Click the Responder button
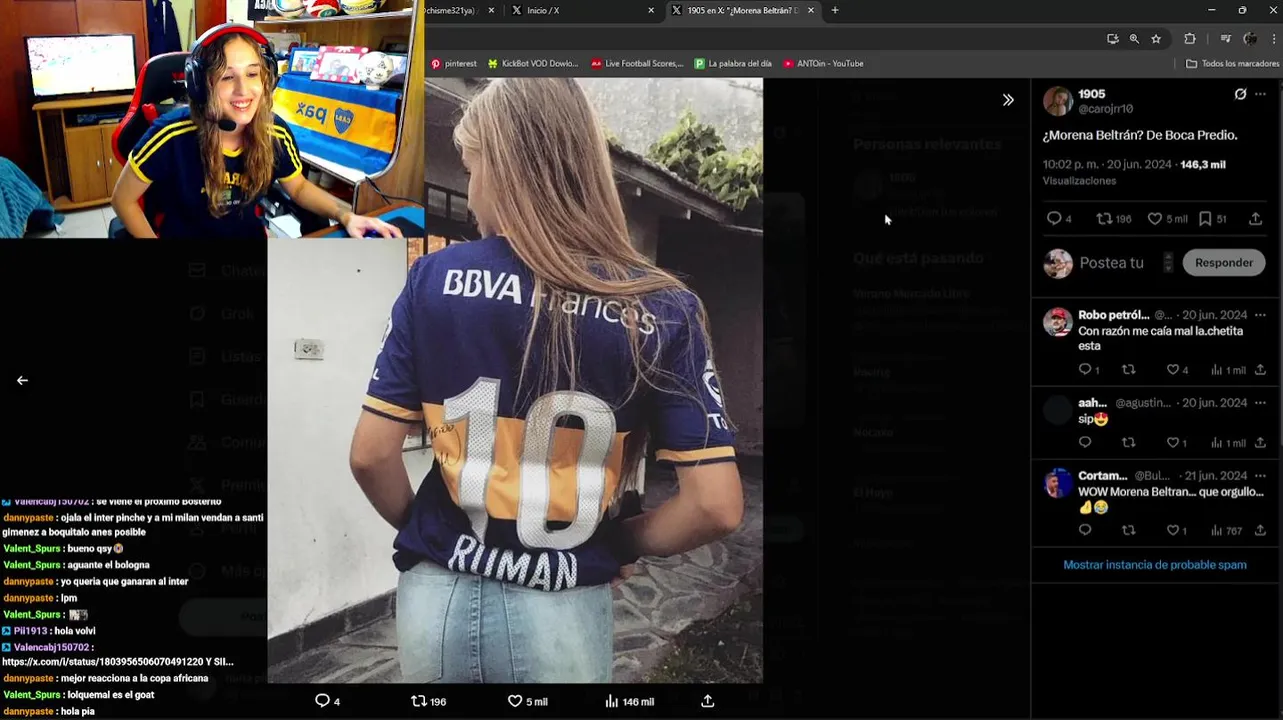 (x=1223, y=263)
